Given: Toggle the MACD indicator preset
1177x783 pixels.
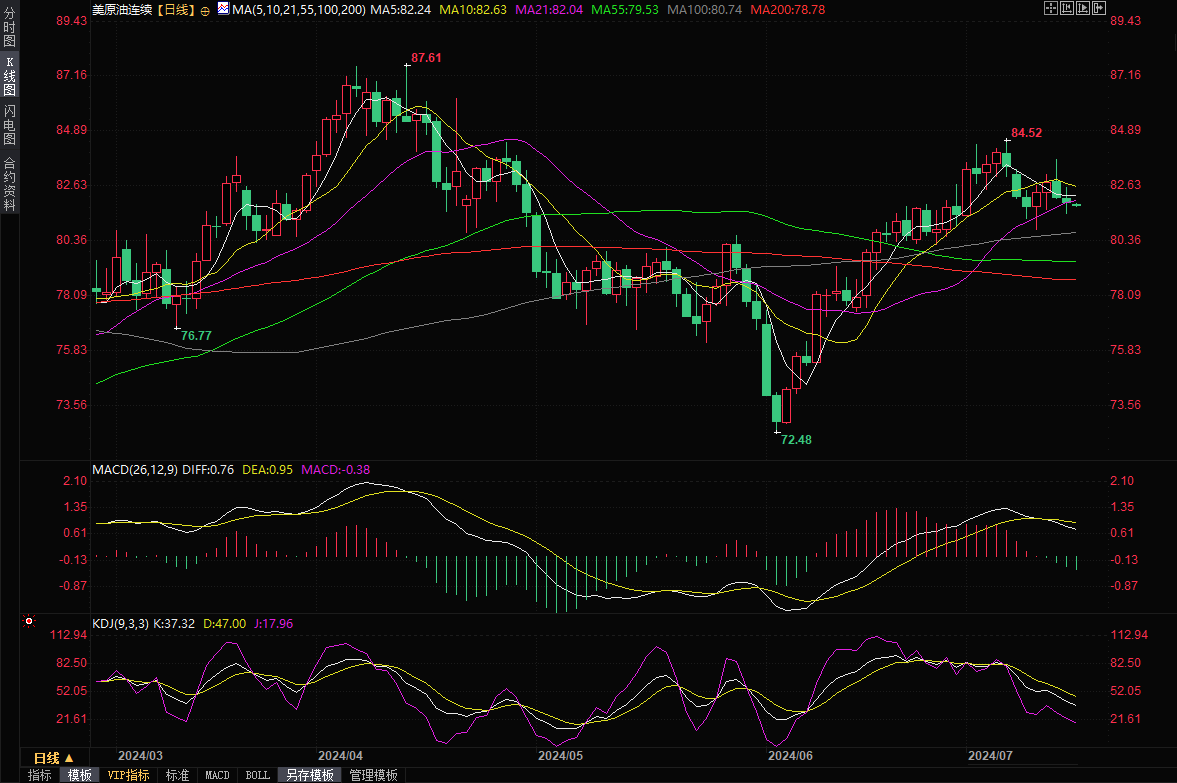Looking at the screenshot, I should (217, 775).
